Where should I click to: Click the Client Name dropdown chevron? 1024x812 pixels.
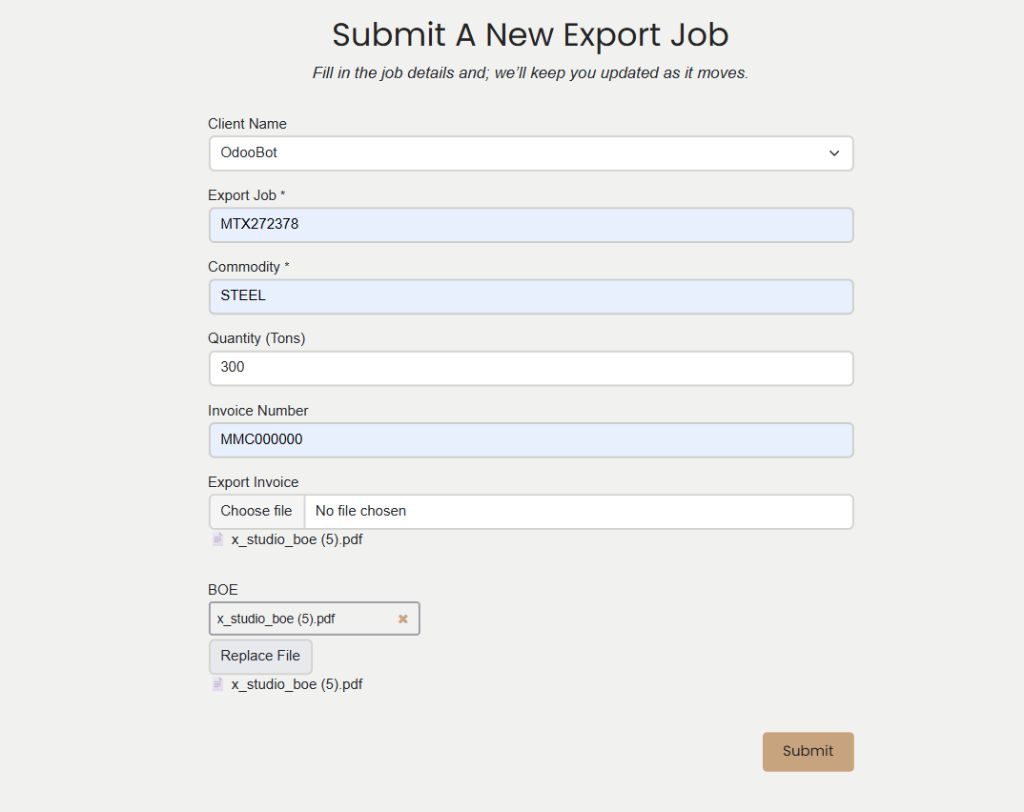pos(835,153)
